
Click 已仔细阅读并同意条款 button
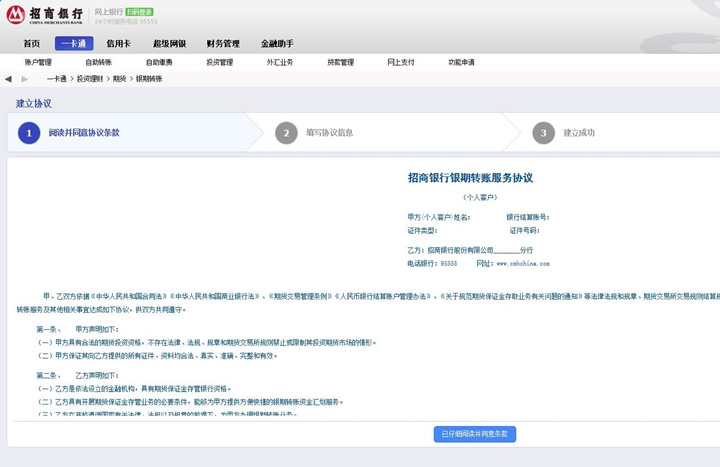coord(475,434)
